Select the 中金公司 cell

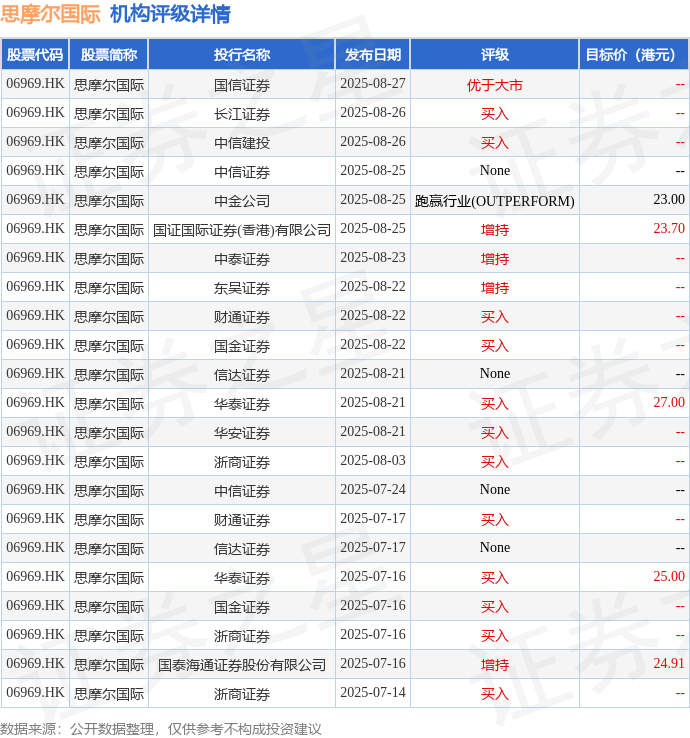(242, 201)
